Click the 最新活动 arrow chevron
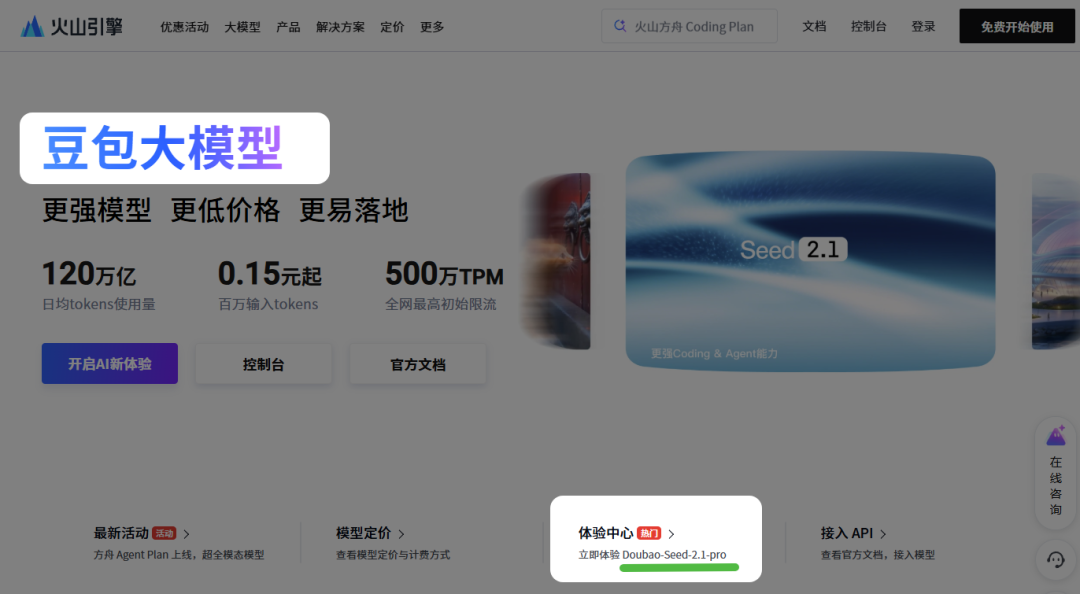Screen dimensions: 1080x594 tap(187, 534)
